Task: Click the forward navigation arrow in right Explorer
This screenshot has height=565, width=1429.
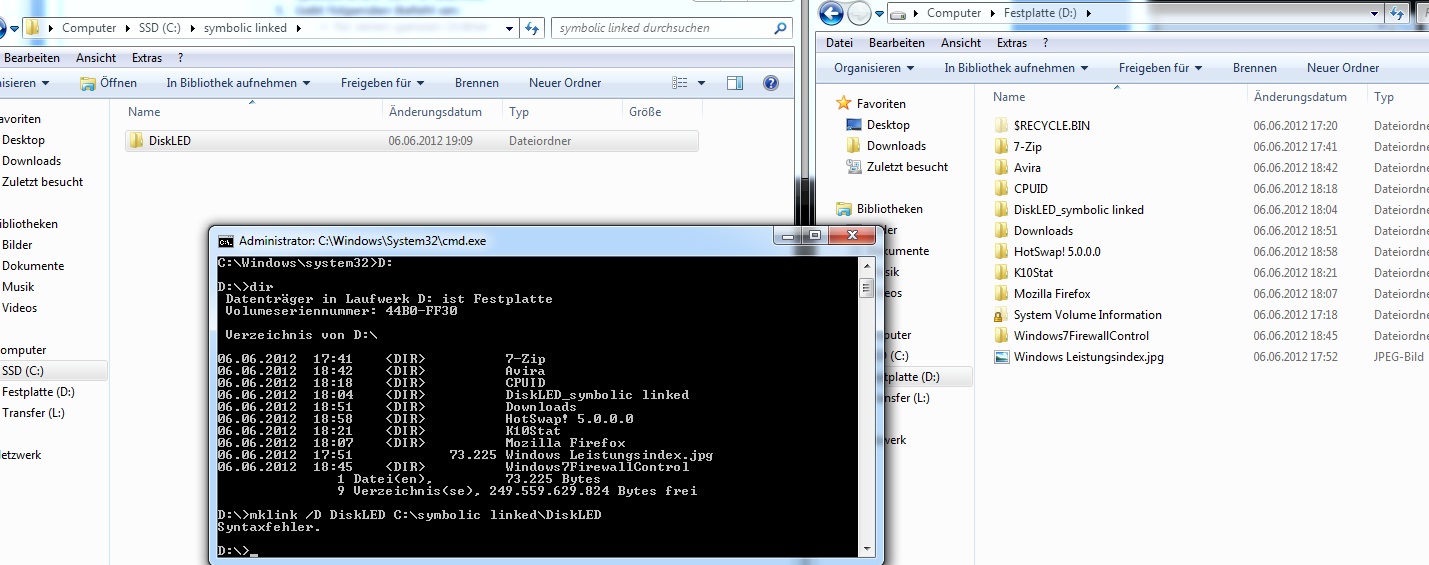Action: pyautogui.click(x=859, y=13)
